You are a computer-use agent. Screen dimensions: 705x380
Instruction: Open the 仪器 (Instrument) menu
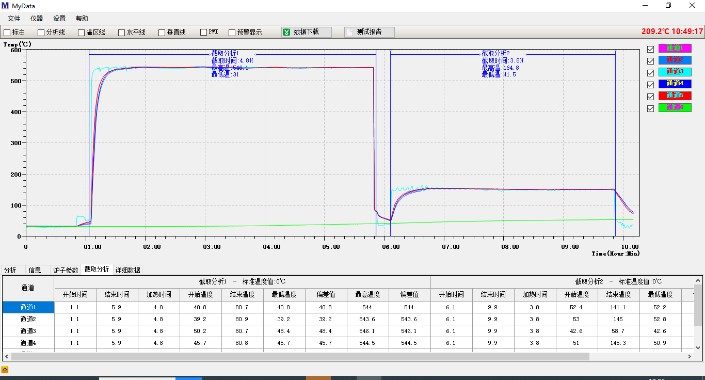click(x=36, y=18)
